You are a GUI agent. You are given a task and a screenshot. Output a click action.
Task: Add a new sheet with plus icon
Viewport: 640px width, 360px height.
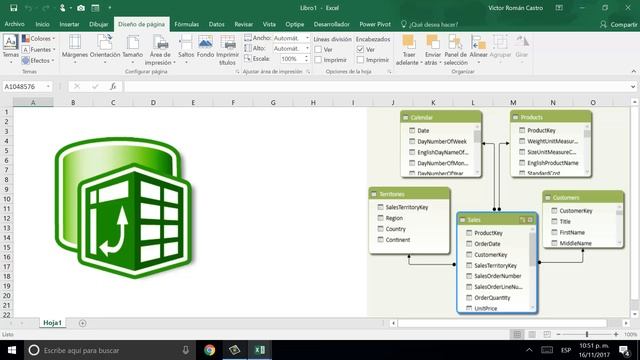[x=82, y=323]
